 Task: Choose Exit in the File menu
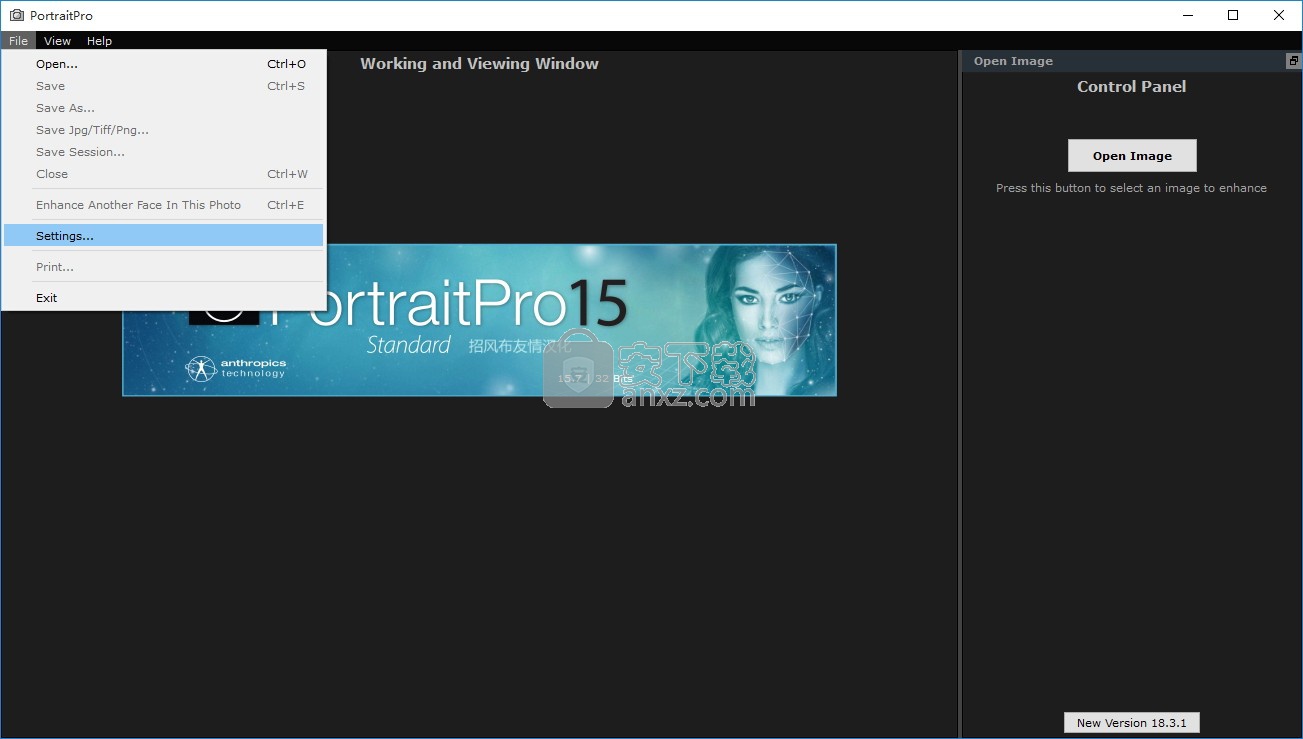coord(163,298)
